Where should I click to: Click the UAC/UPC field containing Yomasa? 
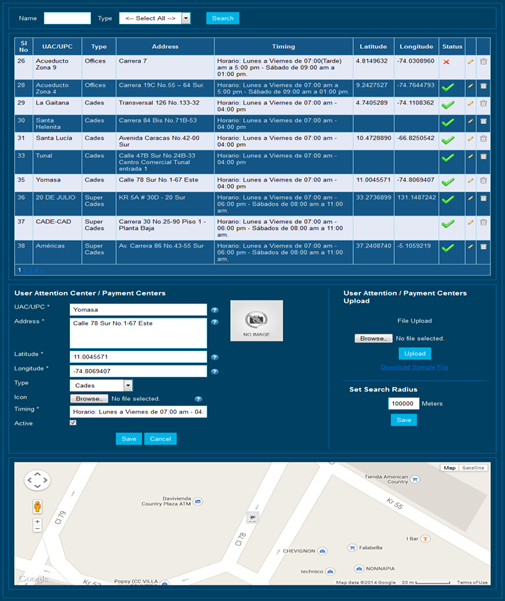click(138, 310)
